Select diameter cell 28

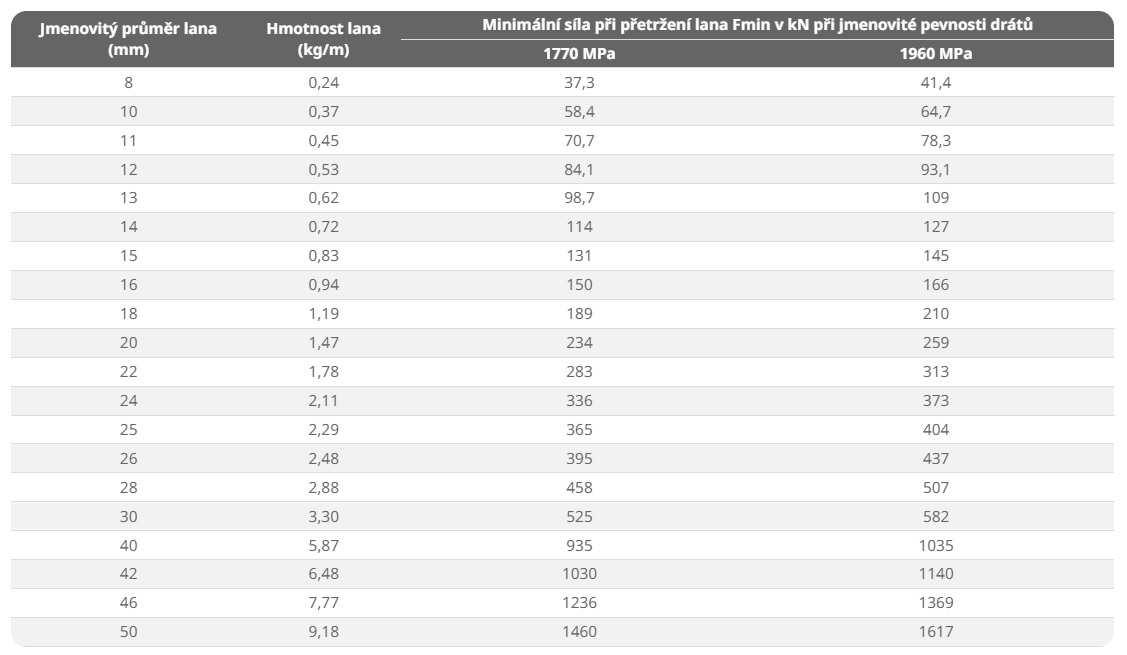click(129, 487)
